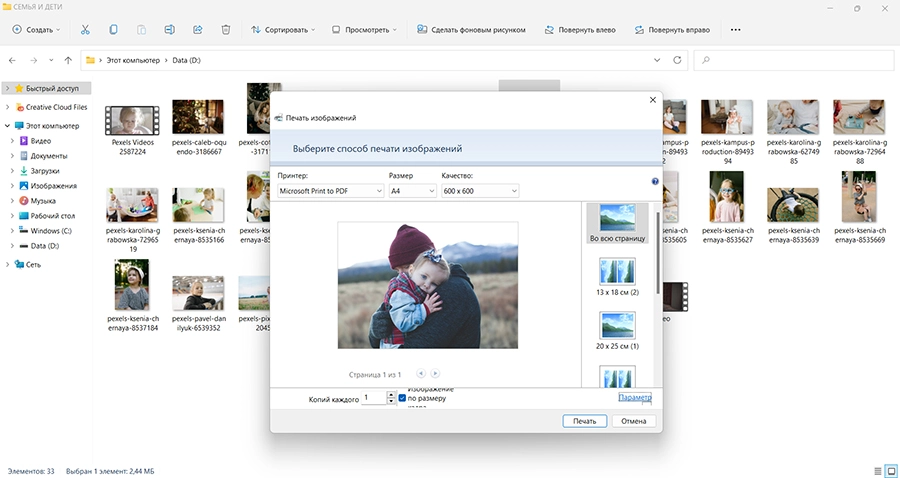The image size is (900, 478).
Task: Click the Cut scissors icon in toolbar
Action: (x=84, y=30)
